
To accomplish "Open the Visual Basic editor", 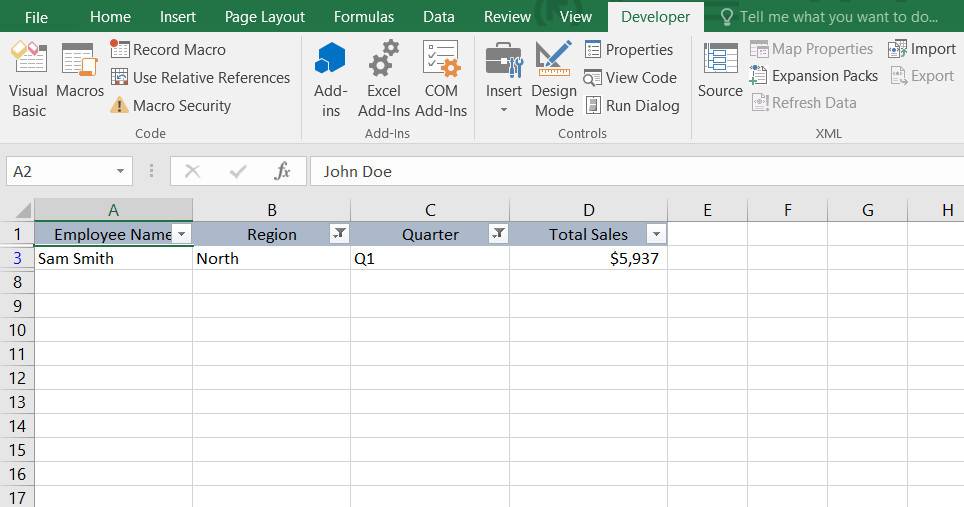I will [x=28, y=80].
